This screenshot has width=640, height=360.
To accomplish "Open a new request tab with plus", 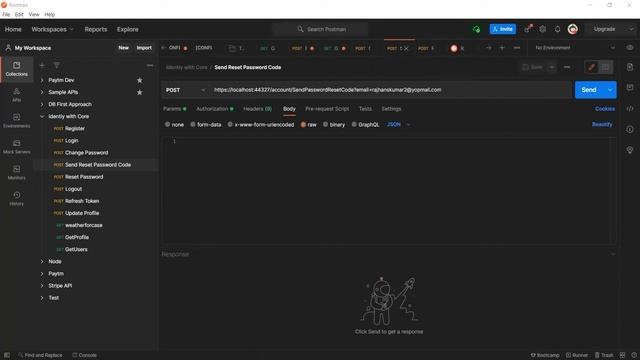I will pyautogui.click(x=502, y=48).
